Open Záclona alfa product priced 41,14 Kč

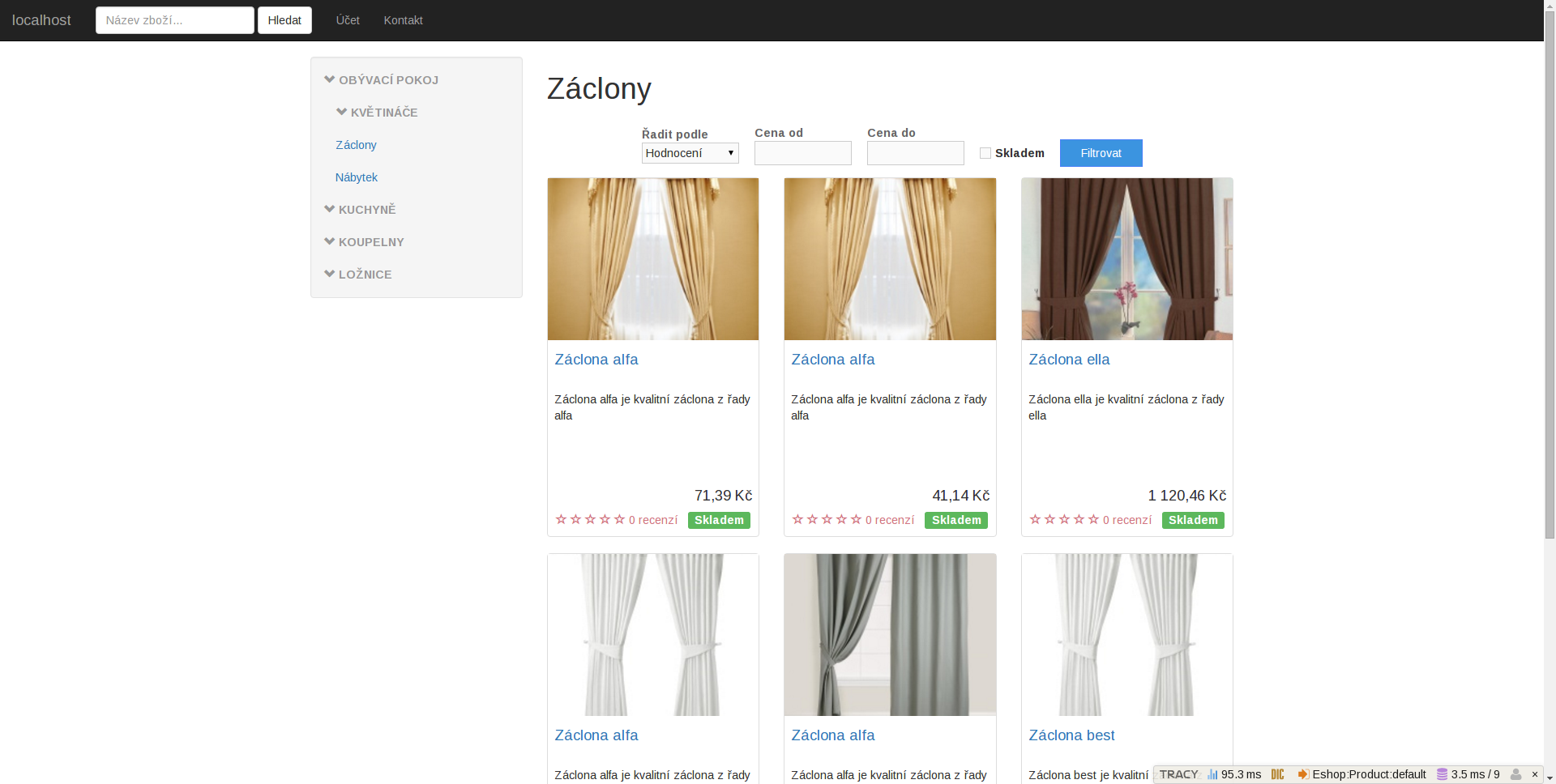832,360
